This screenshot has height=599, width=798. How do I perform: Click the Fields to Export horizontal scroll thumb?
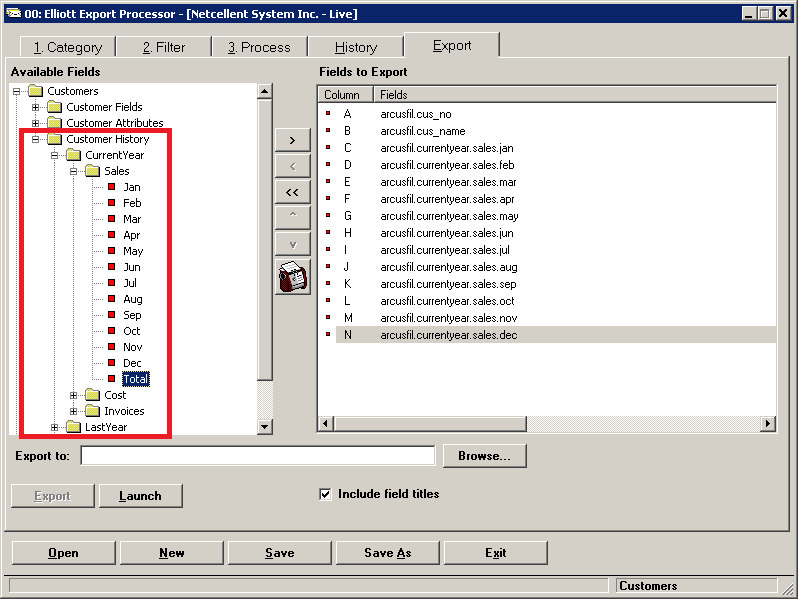[x=430, y=423]
